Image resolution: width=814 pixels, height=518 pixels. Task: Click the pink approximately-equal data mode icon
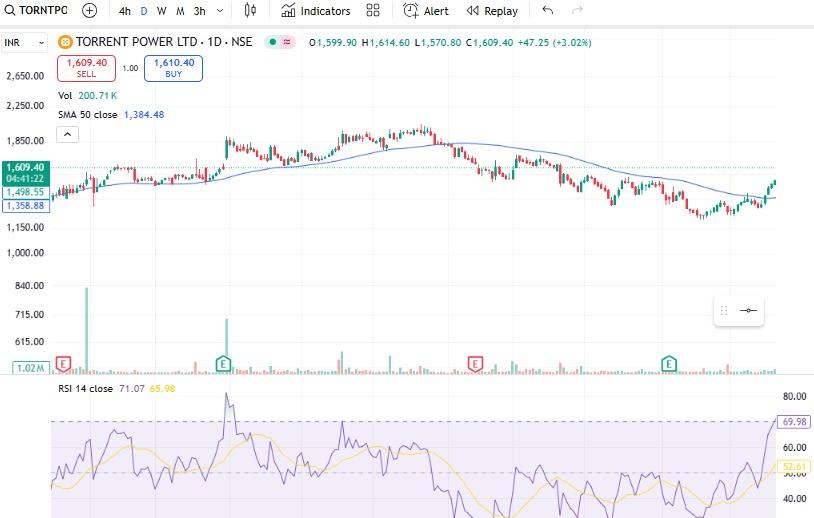[287, 42]
